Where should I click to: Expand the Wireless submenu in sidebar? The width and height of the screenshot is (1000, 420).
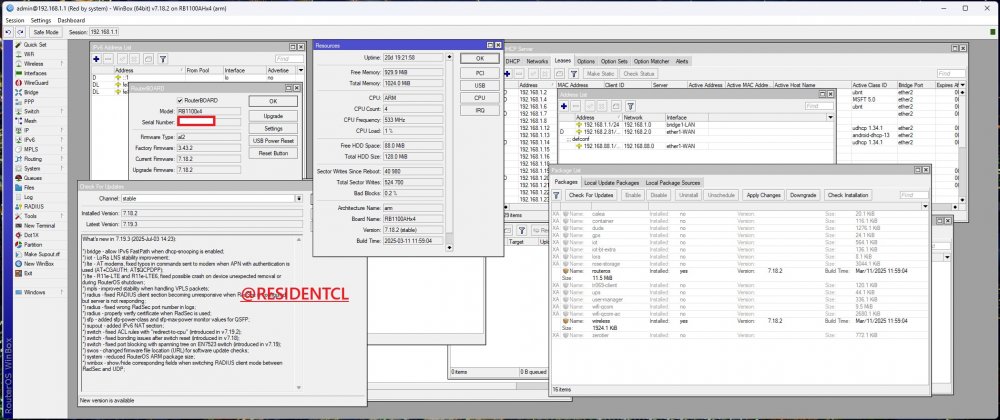click(62, 64)
